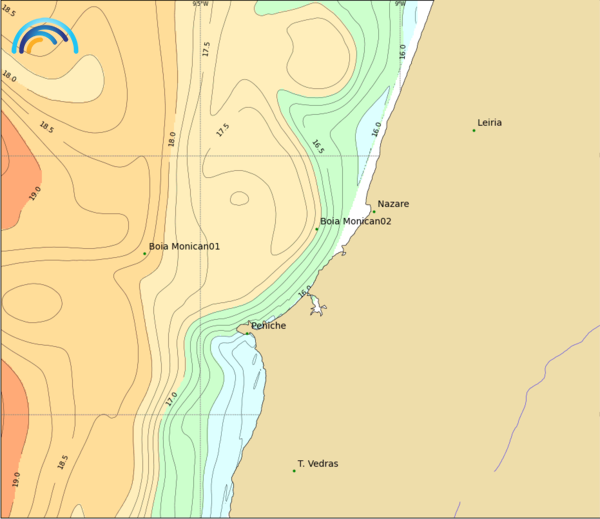Click the 9.5°W longitude label
Screen dimensions: 600x519
201,4
